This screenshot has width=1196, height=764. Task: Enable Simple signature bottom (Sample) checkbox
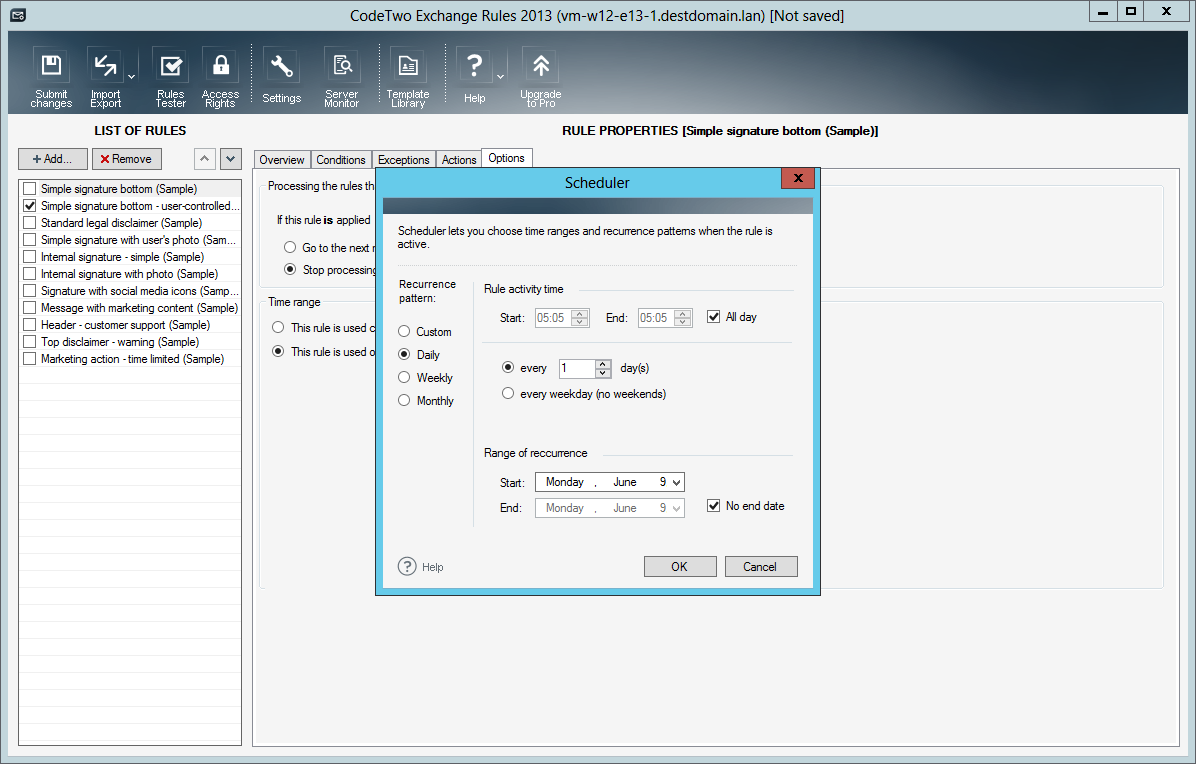pos(30,188)
